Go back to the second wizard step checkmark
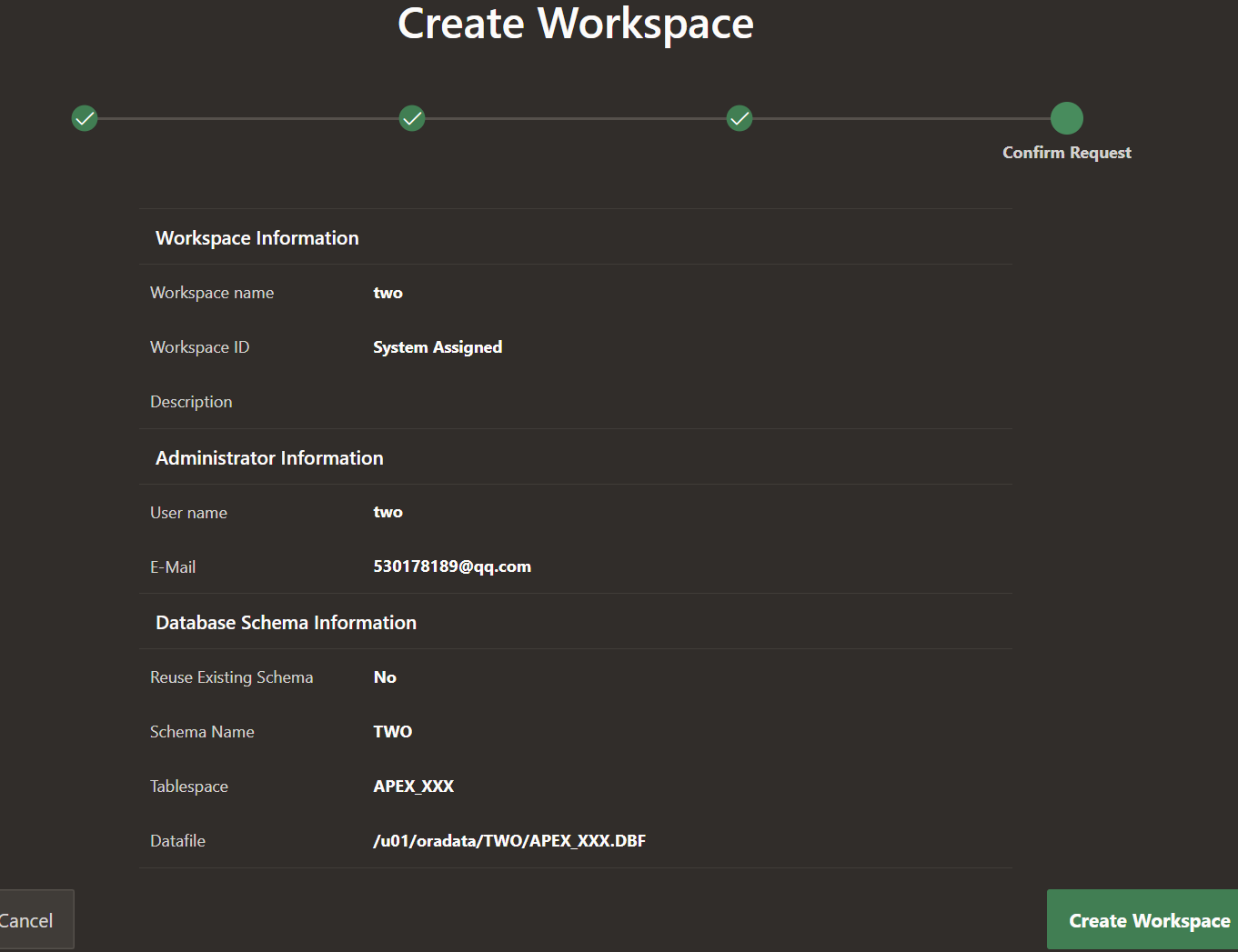Image resolution: width=1238 pixels, height=952 pixels. click(412, 118)
